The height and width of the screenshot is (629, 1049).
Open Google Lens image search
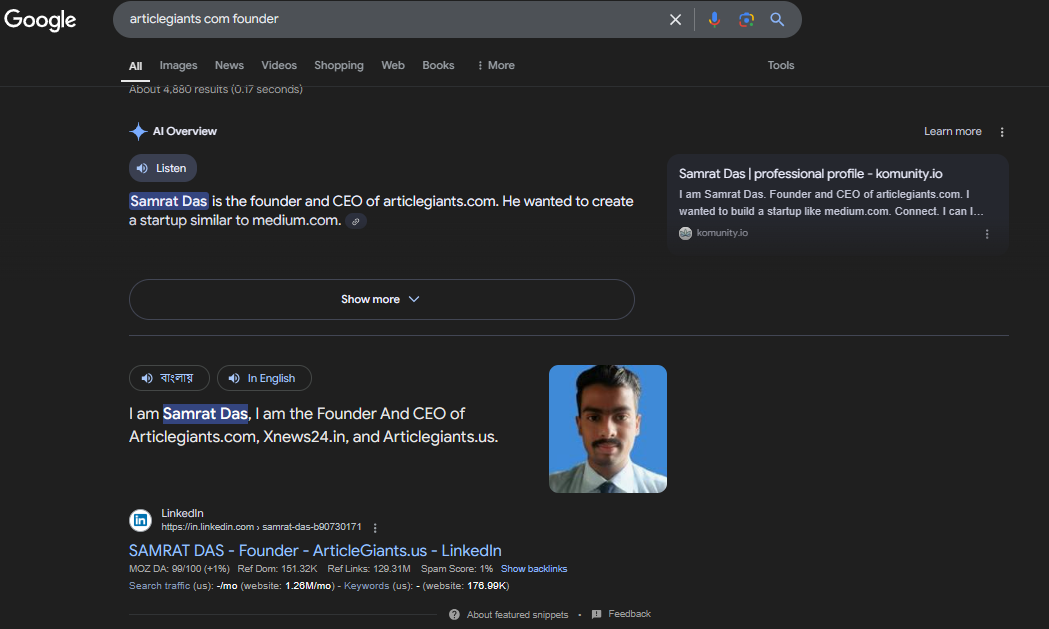pos(746,20)
